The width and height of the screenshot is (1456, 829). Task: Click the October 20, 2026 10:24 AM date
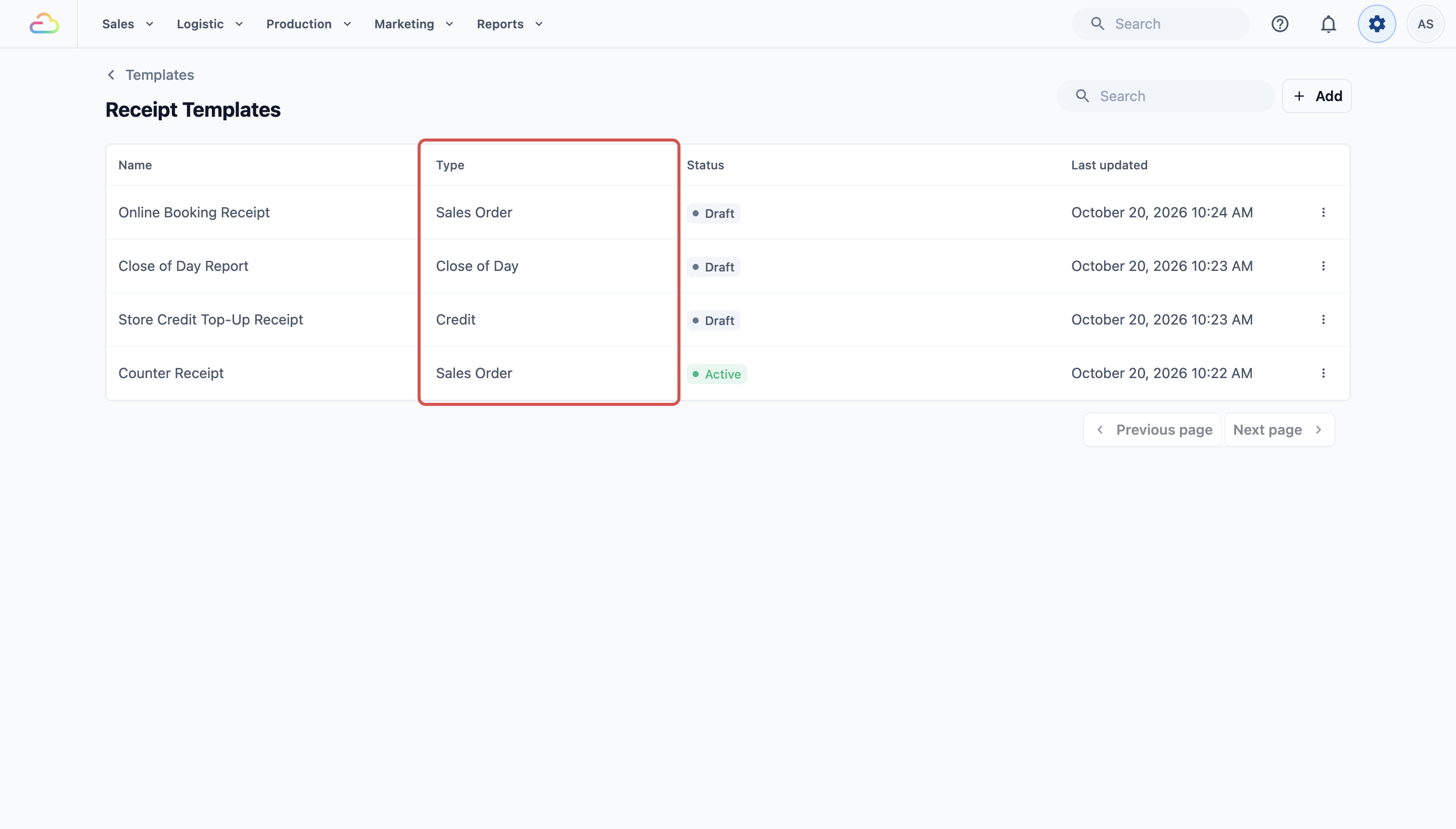pos(1162,212)
